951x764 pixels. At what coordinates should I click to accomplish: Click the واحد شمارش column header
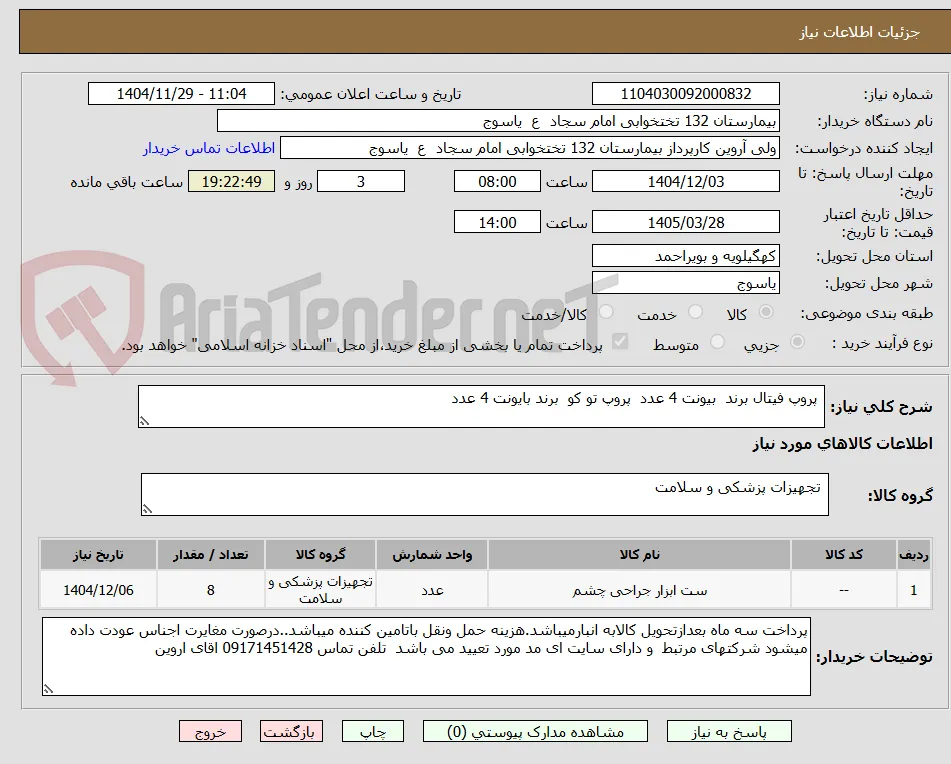pyautogui.click(x=432, y=555)
